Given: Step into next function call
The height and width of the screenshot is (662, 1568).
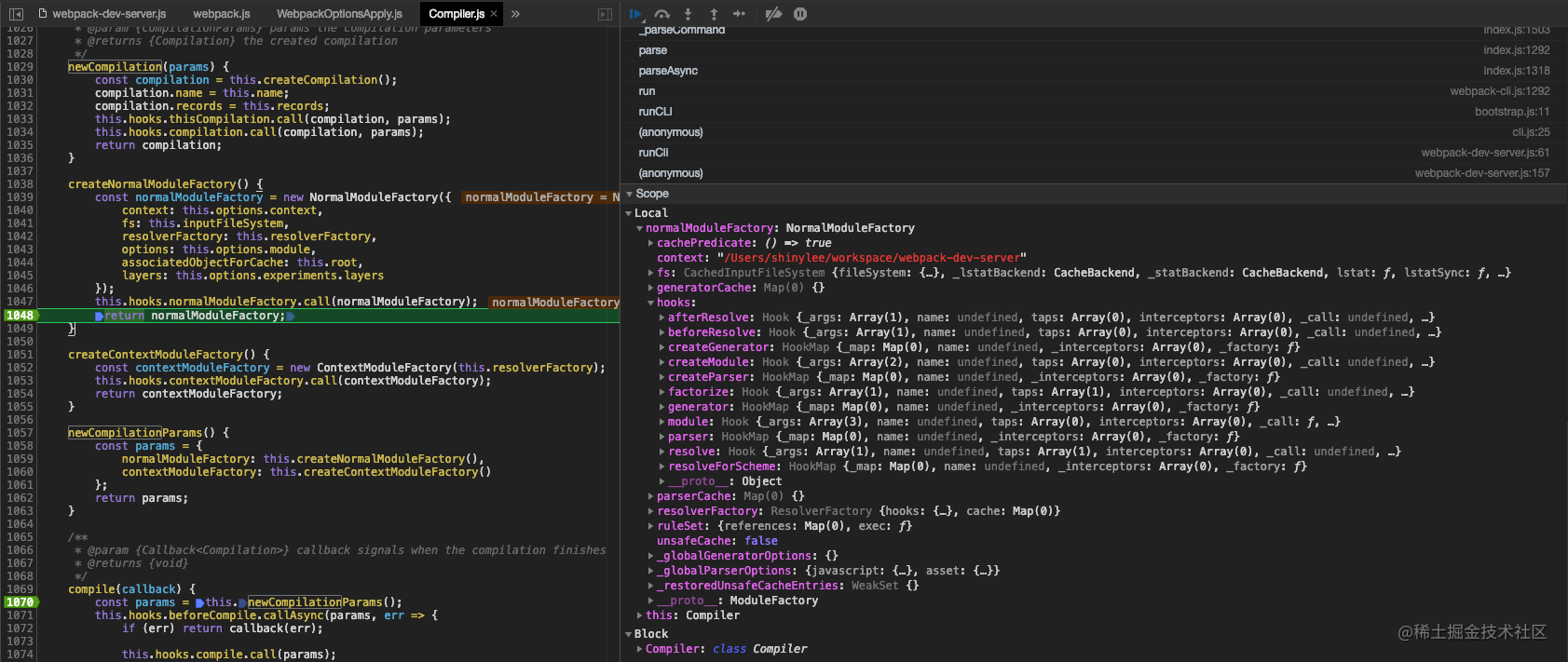Looking at the screenshot, I should 688,14.
